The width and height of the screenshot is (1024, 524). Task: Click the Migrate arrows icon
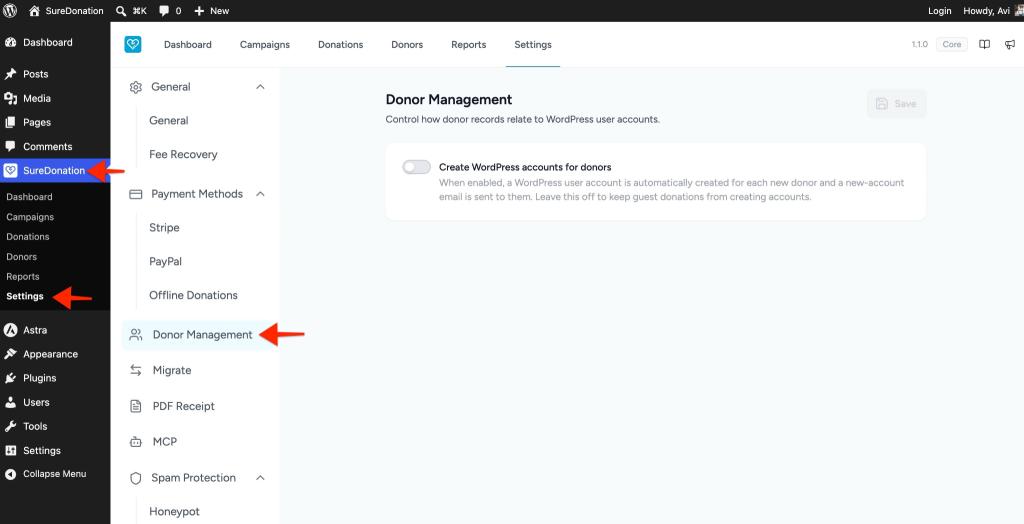[x=136, y=370]
